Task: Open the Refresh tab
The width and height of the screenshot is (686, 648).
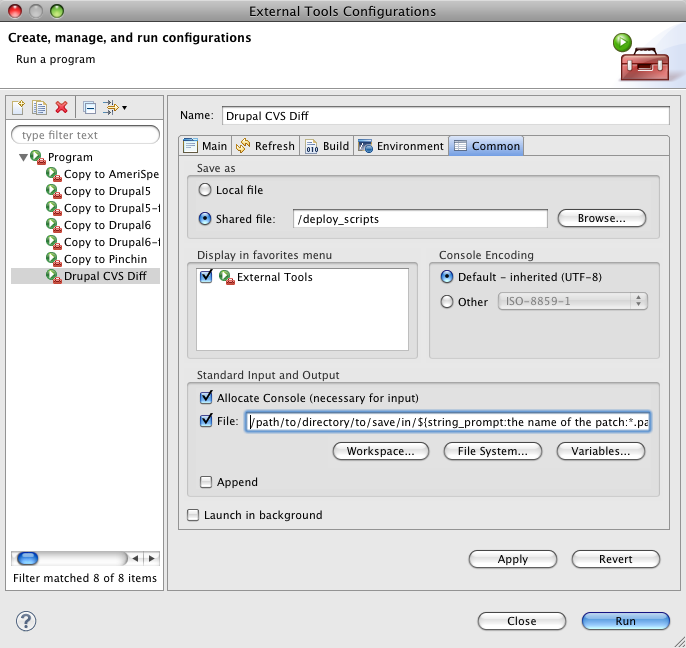Action: click(x=265, y=146)
